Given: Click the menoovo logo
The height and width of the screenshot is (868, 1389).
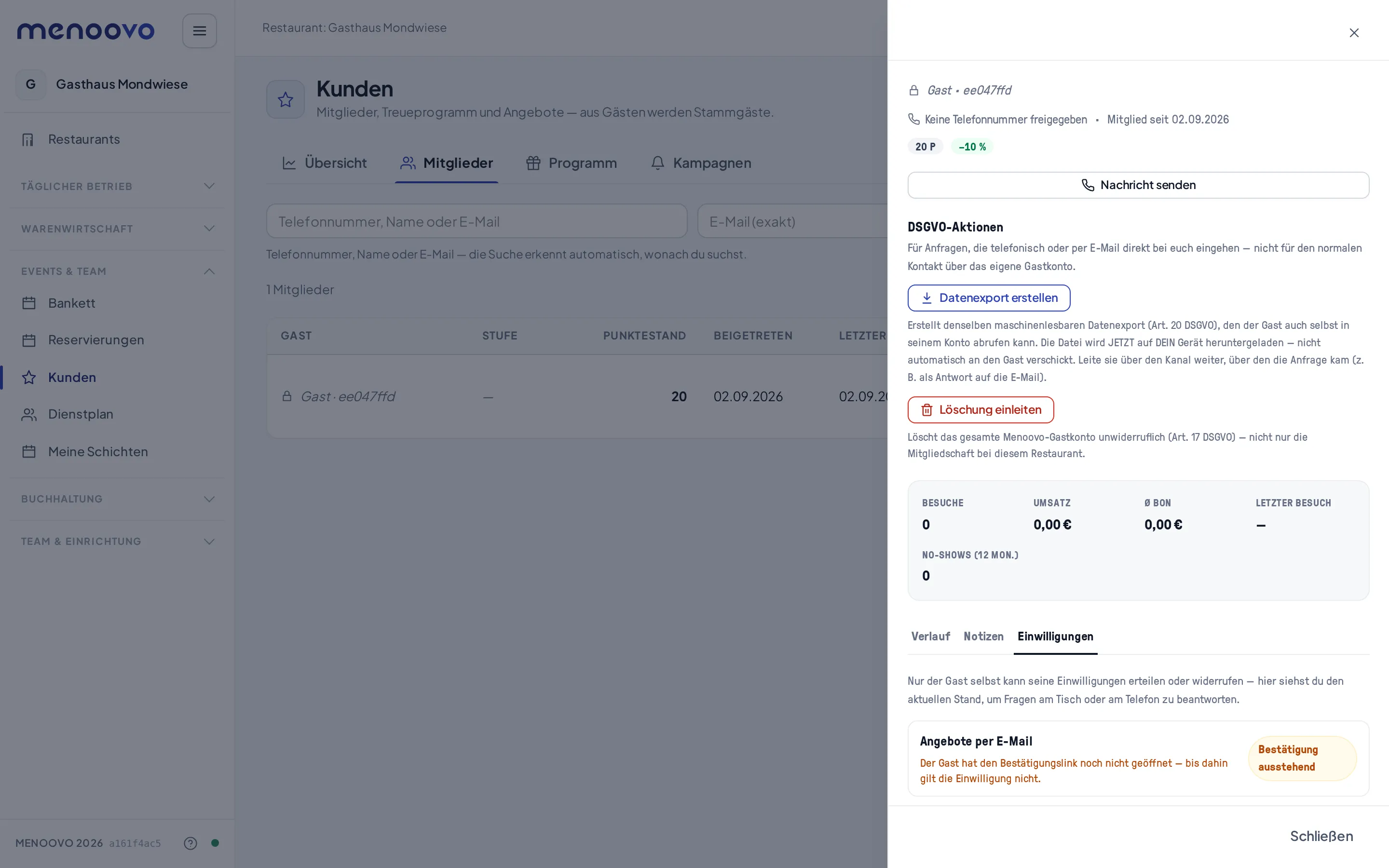Looking at the screenshot, I should point(85,31).
